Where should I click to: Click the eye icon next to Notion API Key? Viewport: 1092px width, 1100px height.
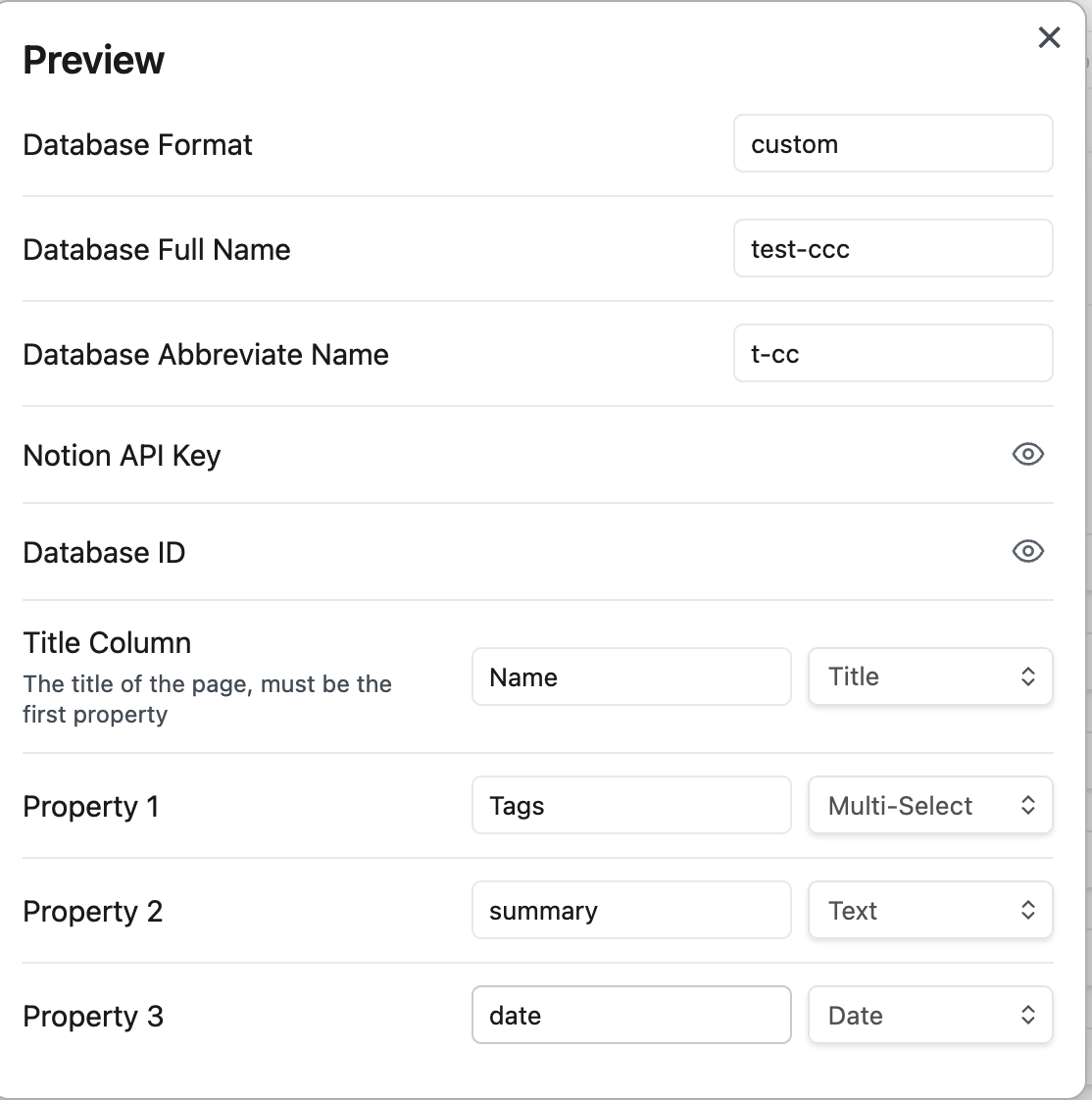pos(1027,454)
